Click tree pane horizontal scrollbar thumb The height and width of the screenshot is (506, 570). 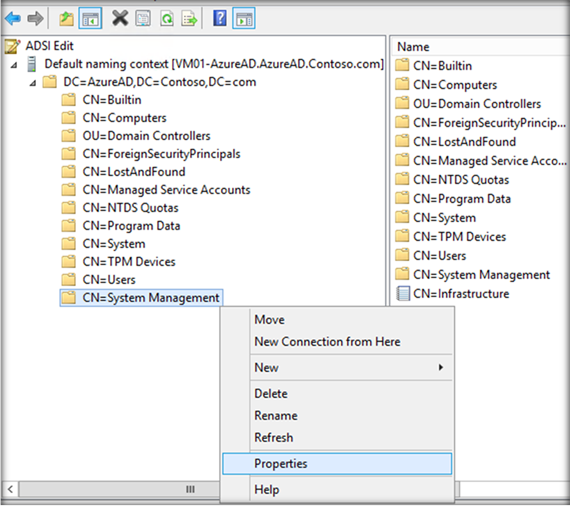tap(120, 489)
